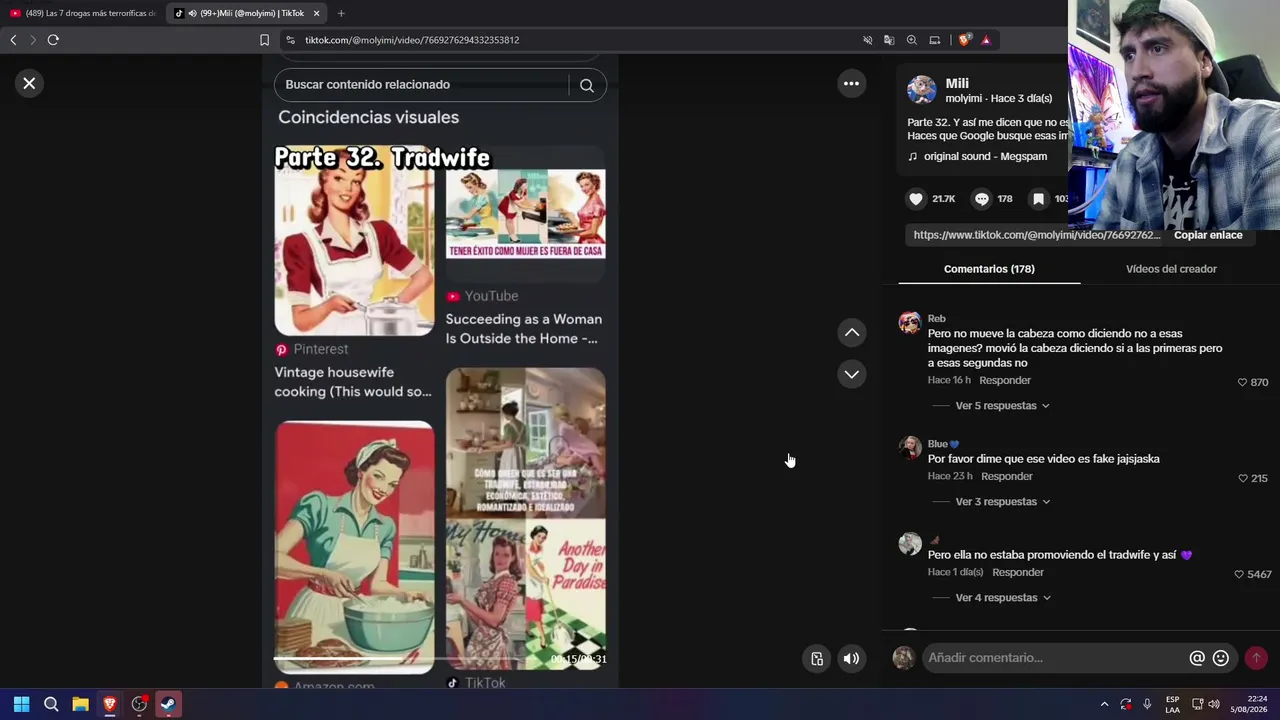Image resolution: width=1280 pixels, height=720 pixels.
Task: Copy the video link with Copiar enlace
Action: click(1208, 235)
